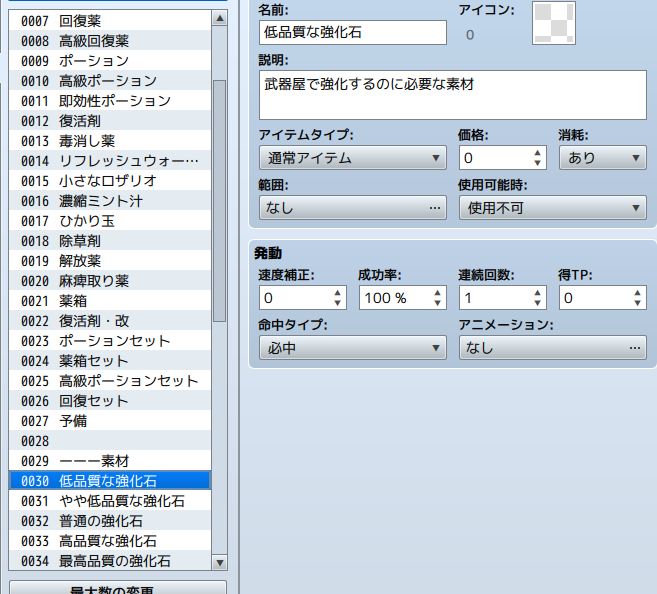This screenshot has width=657, height=594.
Task: Open the 命中タイプ dropdown
Action: pos(352,348)
